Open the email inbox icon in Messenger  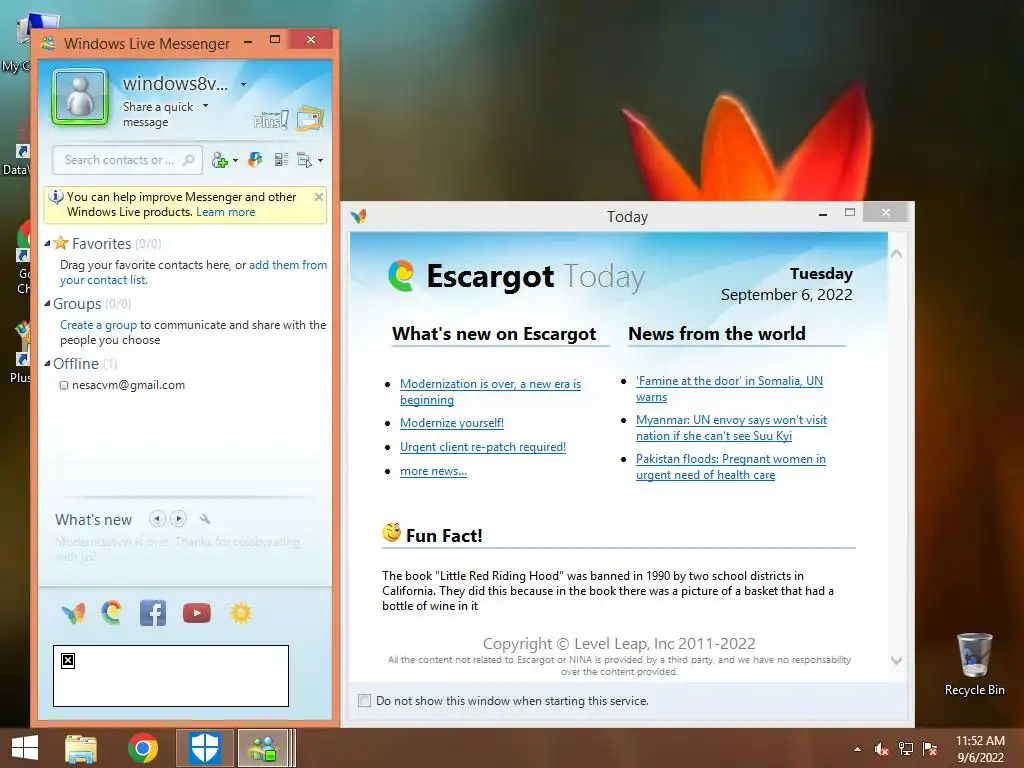click(310, 118)
